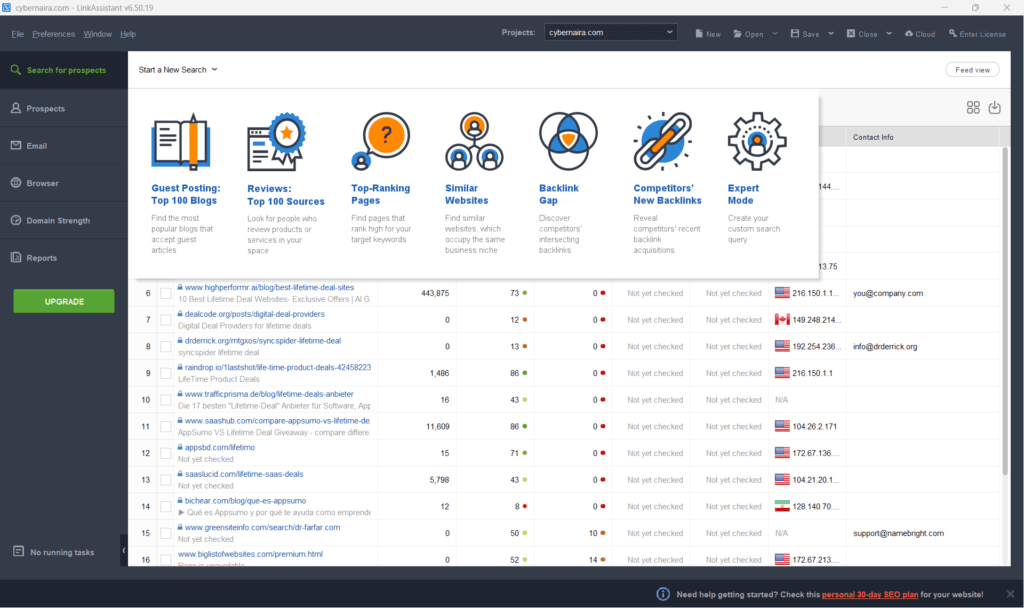Image resolution: width=1024 pixels, height=608 pixels.
Task: Open the Expert Mode gear icon
Action: tap(757, 141)
